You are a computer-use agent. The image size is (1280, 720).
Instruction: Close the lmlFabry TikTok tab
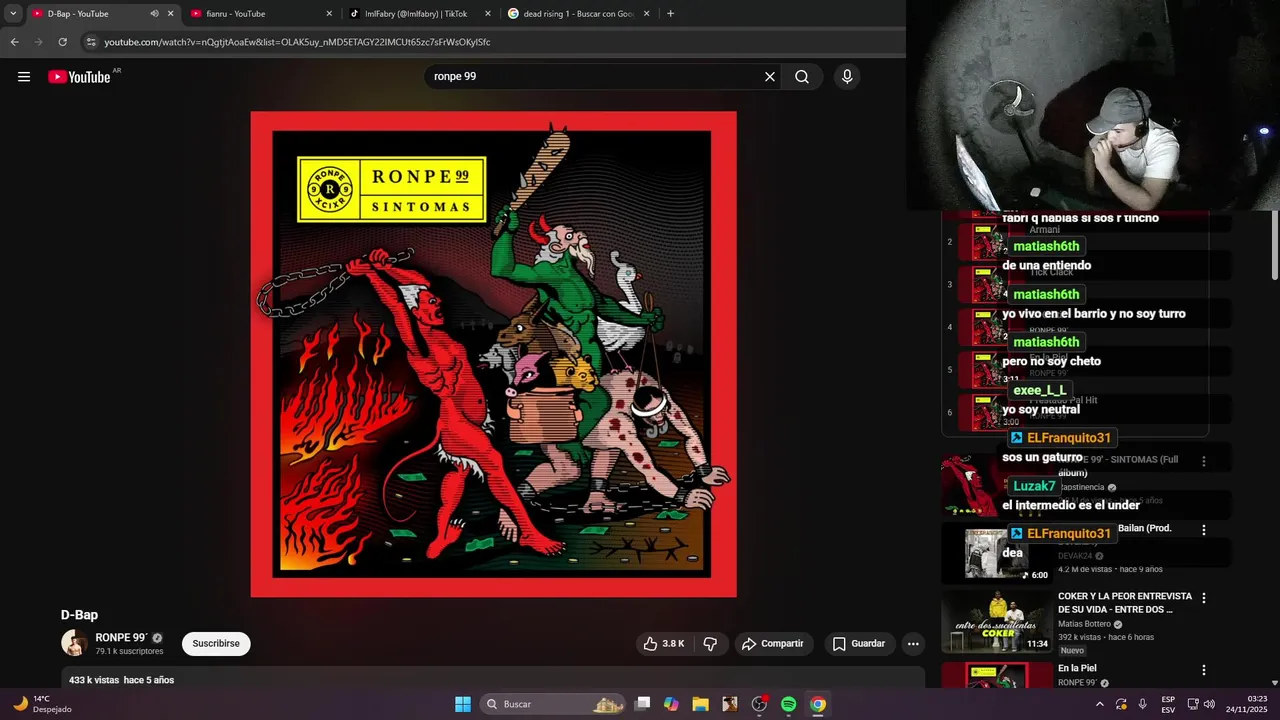(x=488, y=14)
